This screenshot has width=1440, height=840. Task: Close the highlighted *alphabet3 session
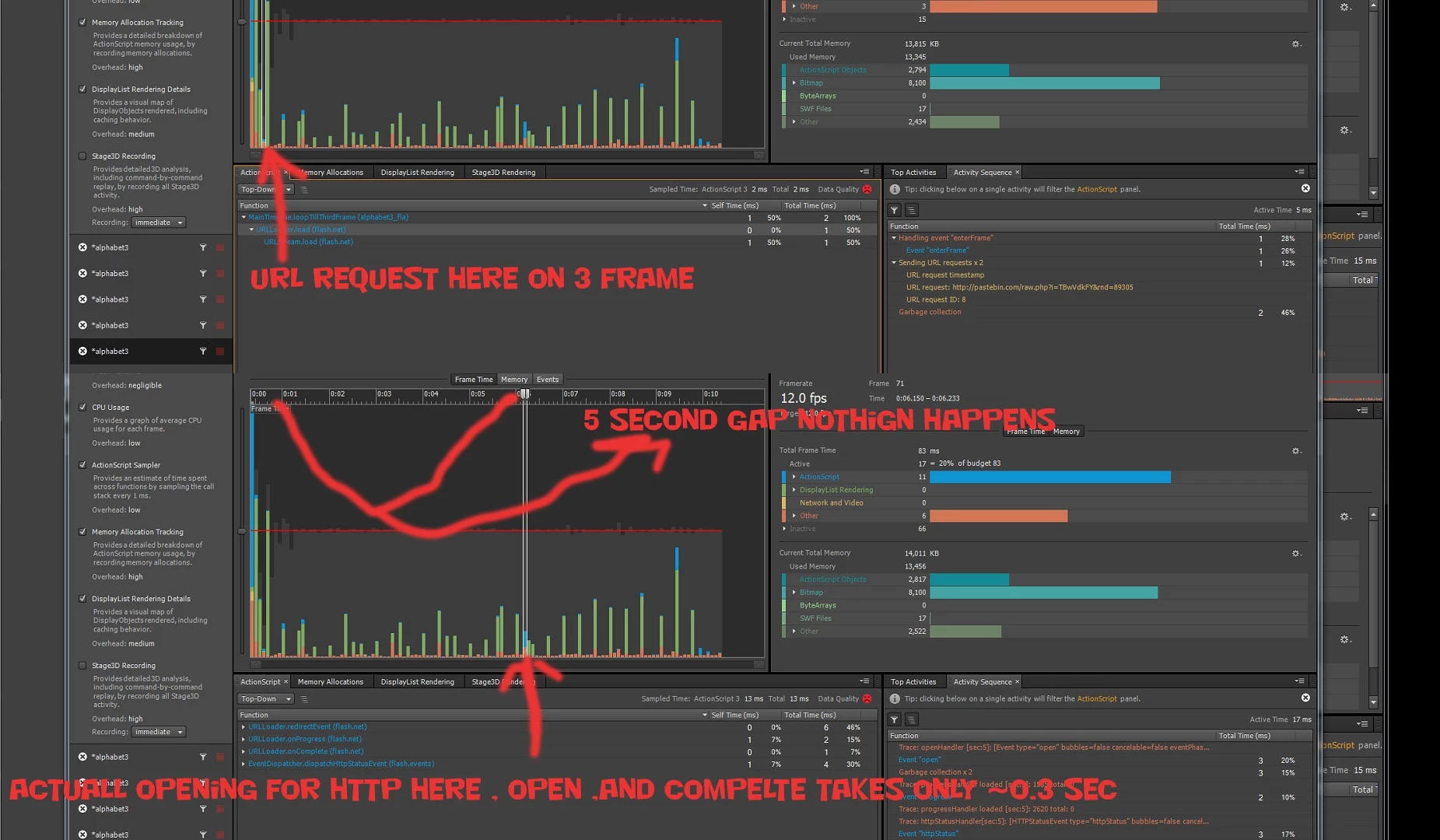click(82, 351)
